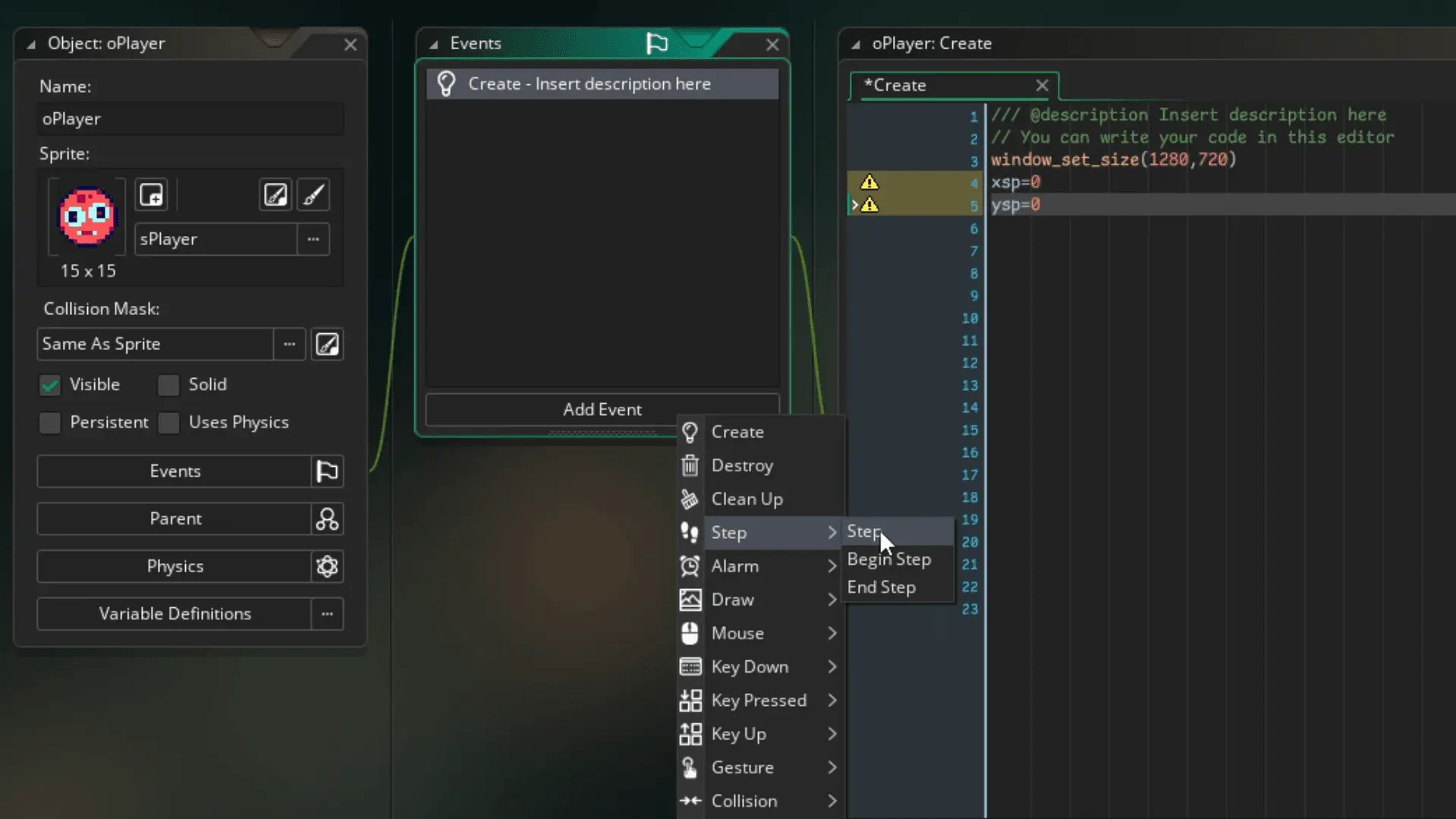This screenshot has height=819, width=1456.
Task: Click the Draw picture icon
Action: coord(690,600)
